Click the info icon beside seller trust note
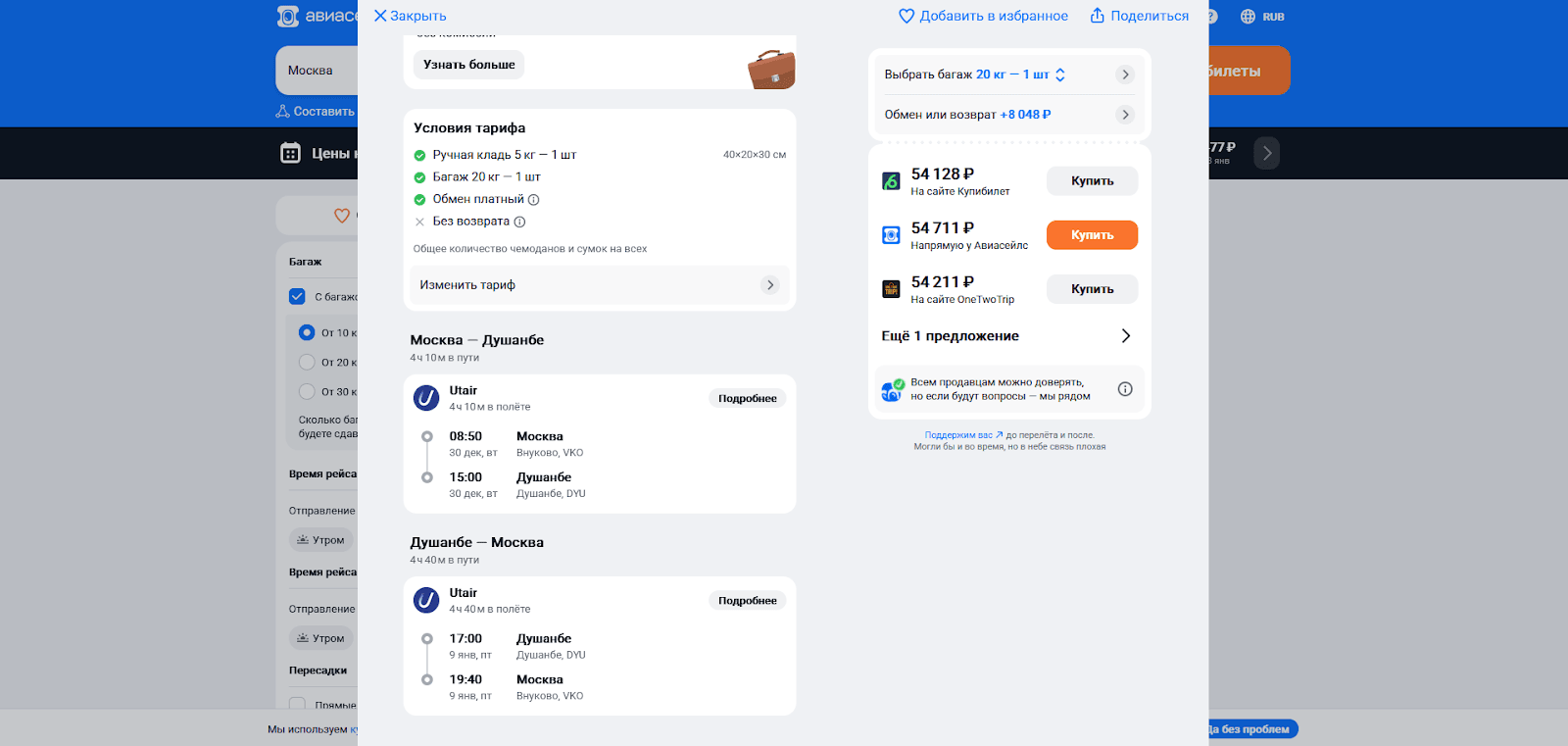Image resolution: width=1568 pixels, height=746 pixels. 1125,389
